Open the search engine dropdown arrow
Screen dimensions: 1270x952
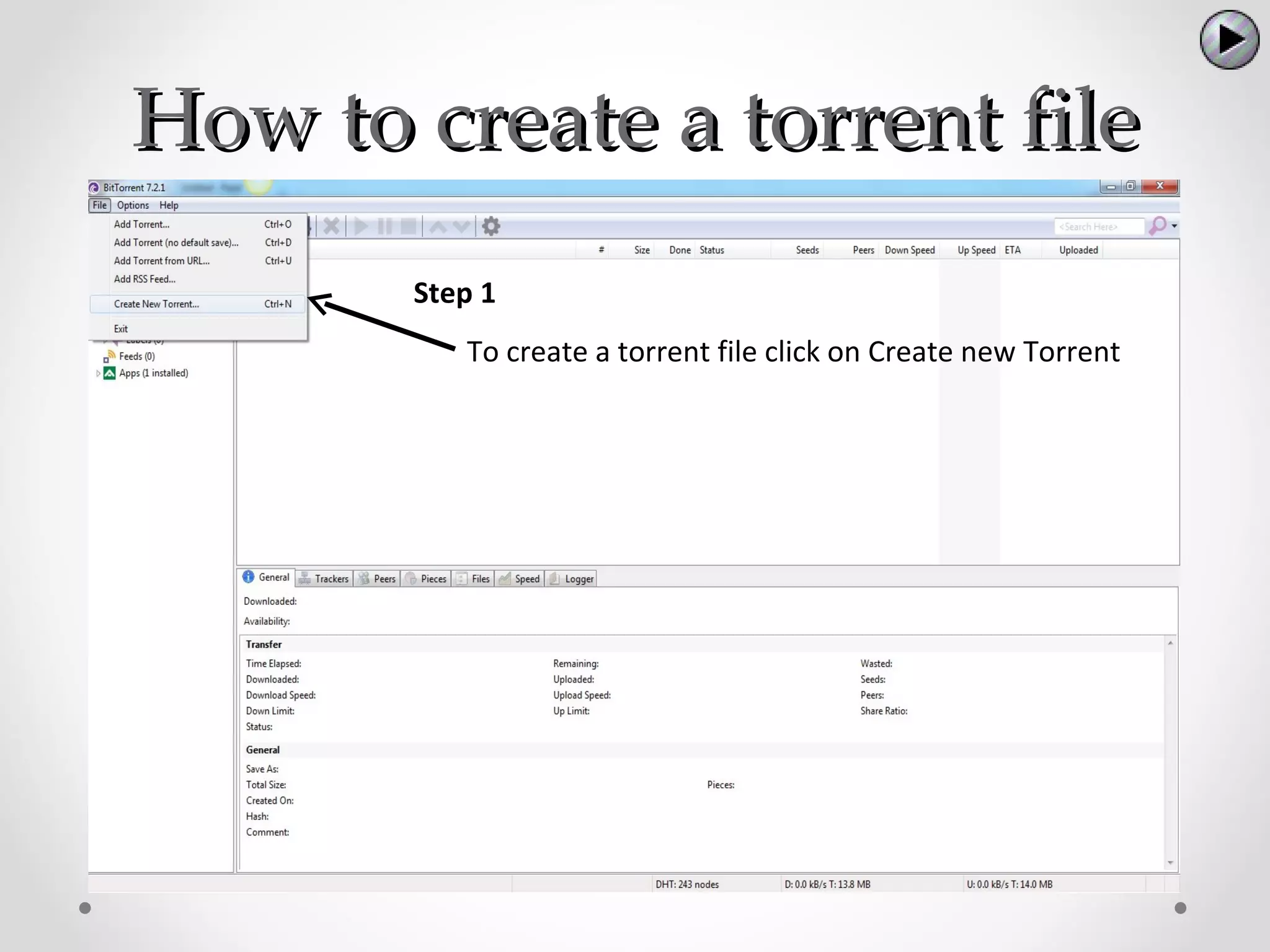[1175, 226]
